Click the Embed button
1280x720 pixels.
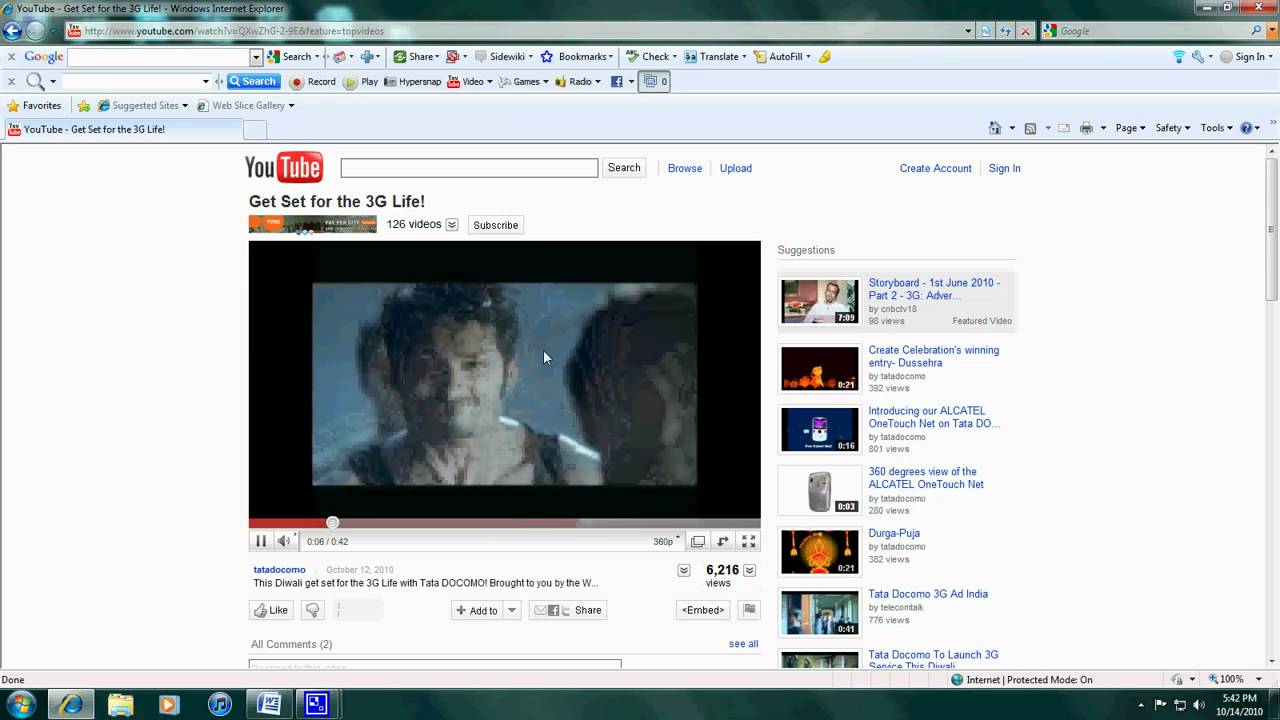[x=703, y=610]
